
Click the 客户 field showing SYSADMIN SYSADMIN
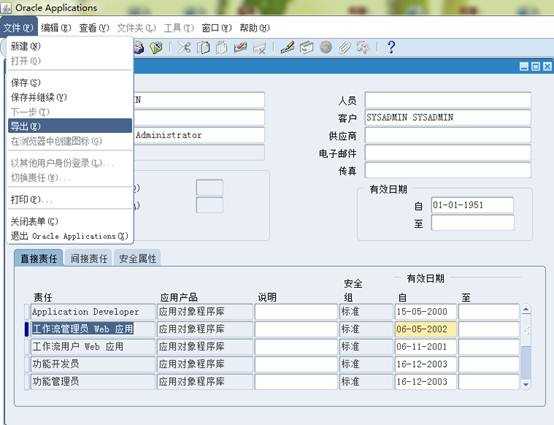[448, 118]
